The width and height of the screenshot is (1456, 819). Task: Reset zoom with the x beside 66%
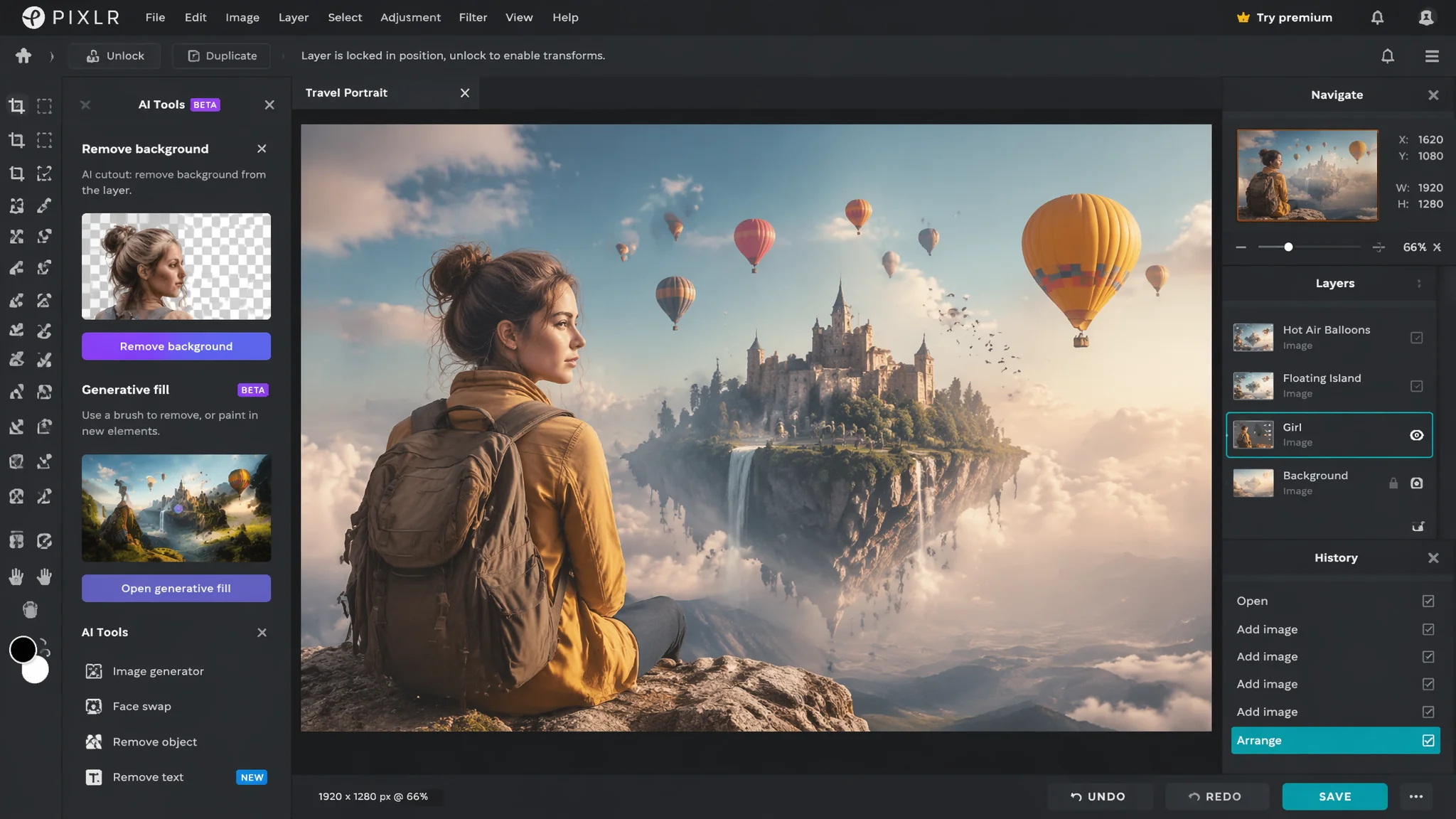pos(1437,247)
